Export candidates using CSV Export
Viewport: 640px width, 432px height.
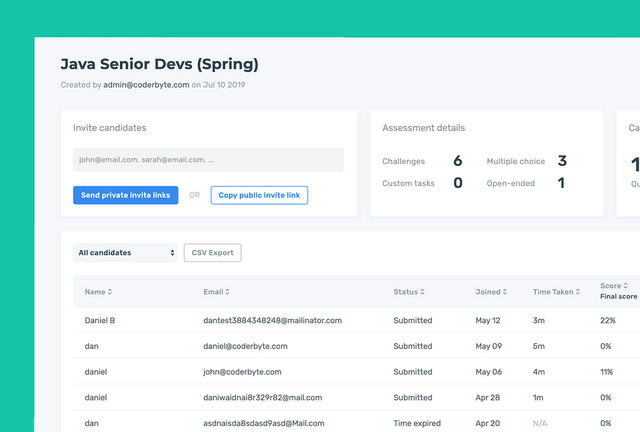coord(212,253)
